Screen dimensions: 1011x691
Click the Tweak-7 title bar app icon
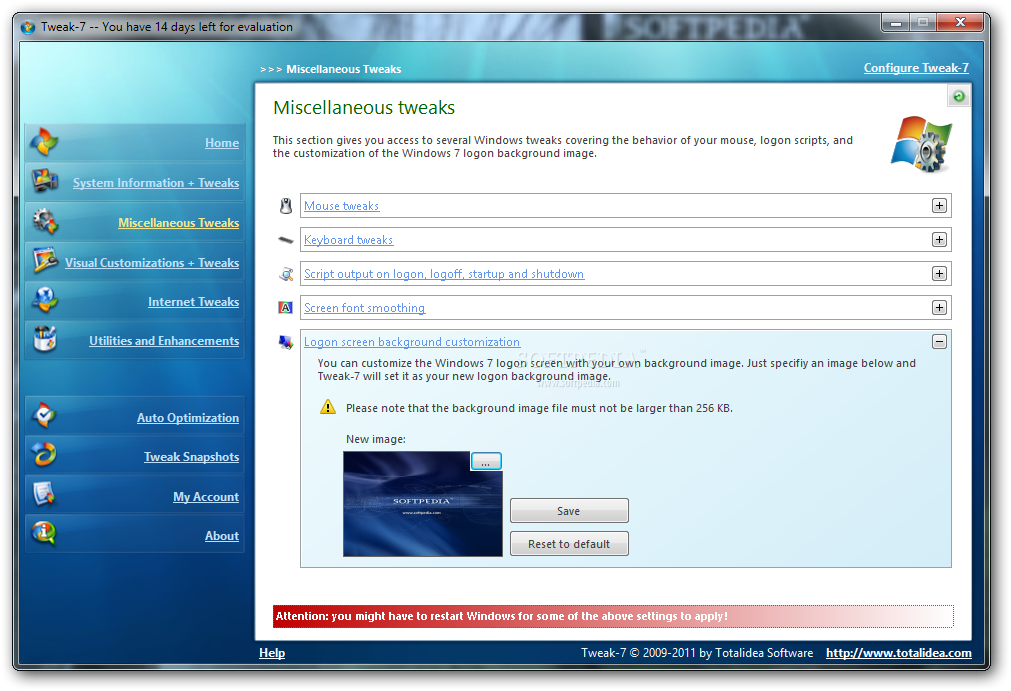point(28,27)
